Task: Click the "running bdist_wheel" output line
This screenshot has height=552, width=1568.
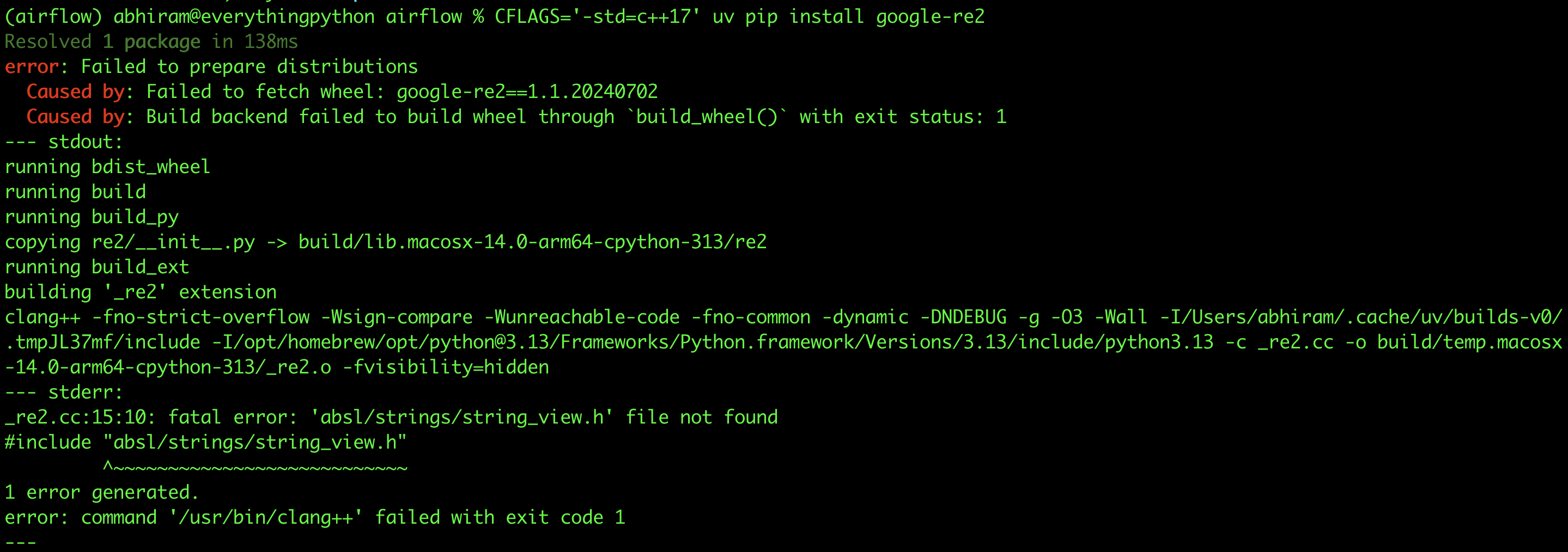Action: pos(107,167)
